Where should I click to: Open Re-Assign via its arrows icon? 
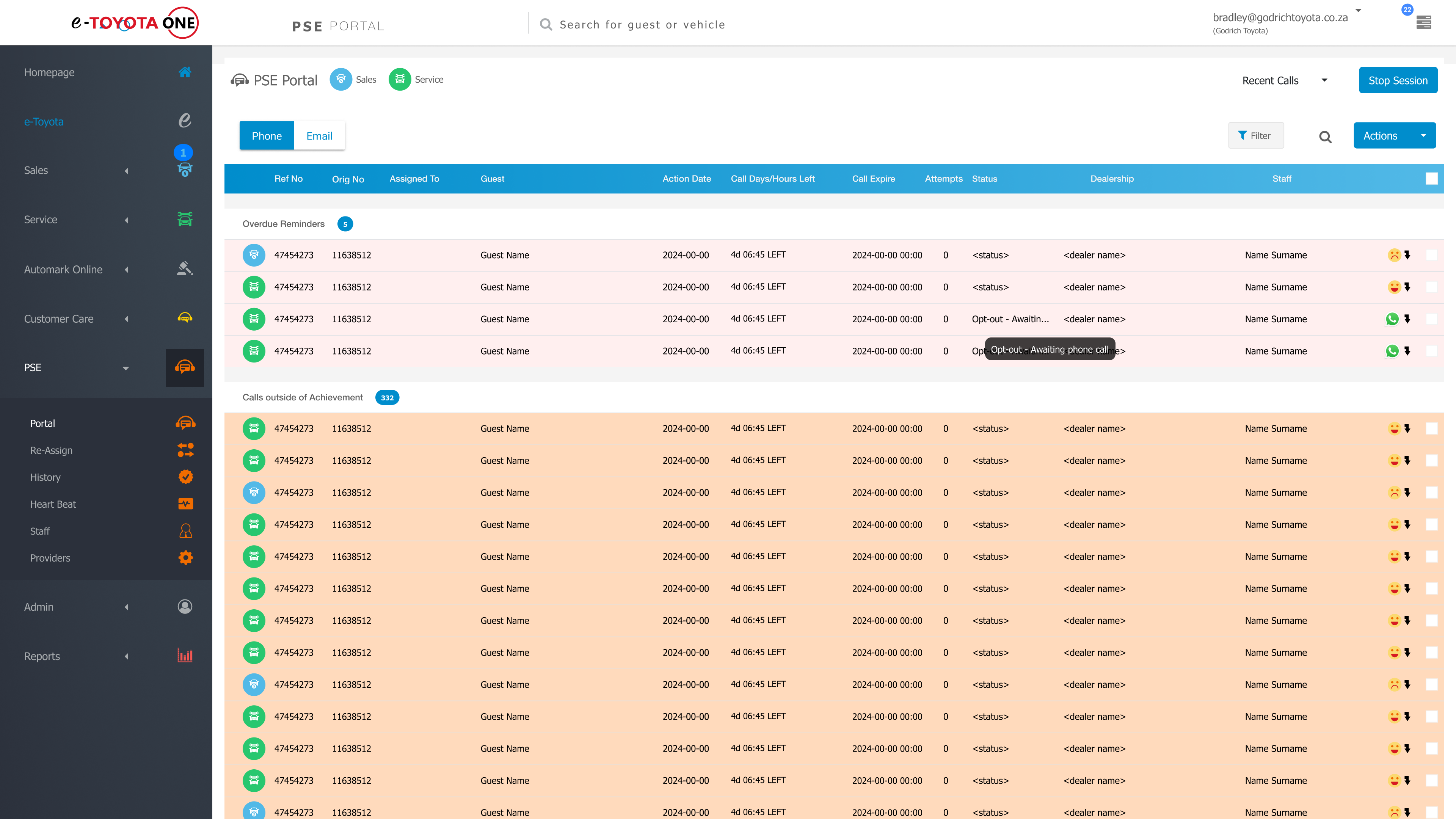[185, 450]
